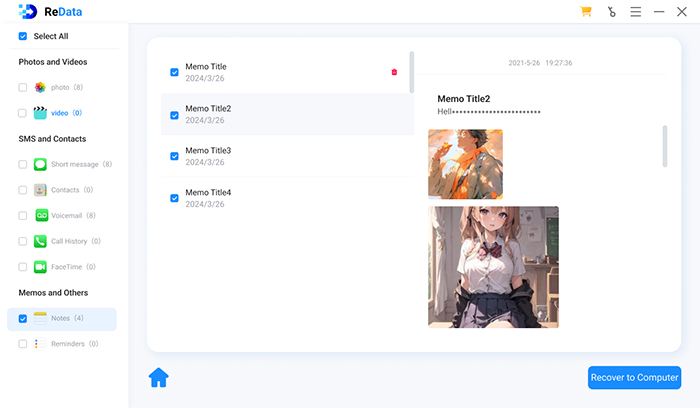Click the shopping cart icon
This screenshot has width=700, height=408.
click(586, 12)
